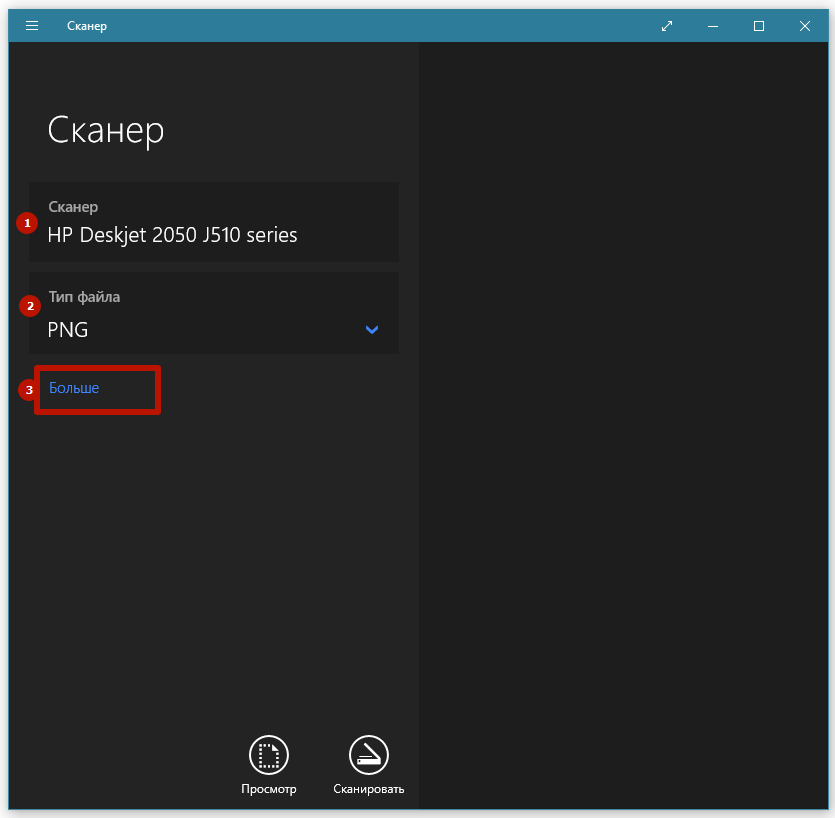835x818 pixels.
Task: Click the Просмотр preview document icon
Action: (x=268, y=755)
